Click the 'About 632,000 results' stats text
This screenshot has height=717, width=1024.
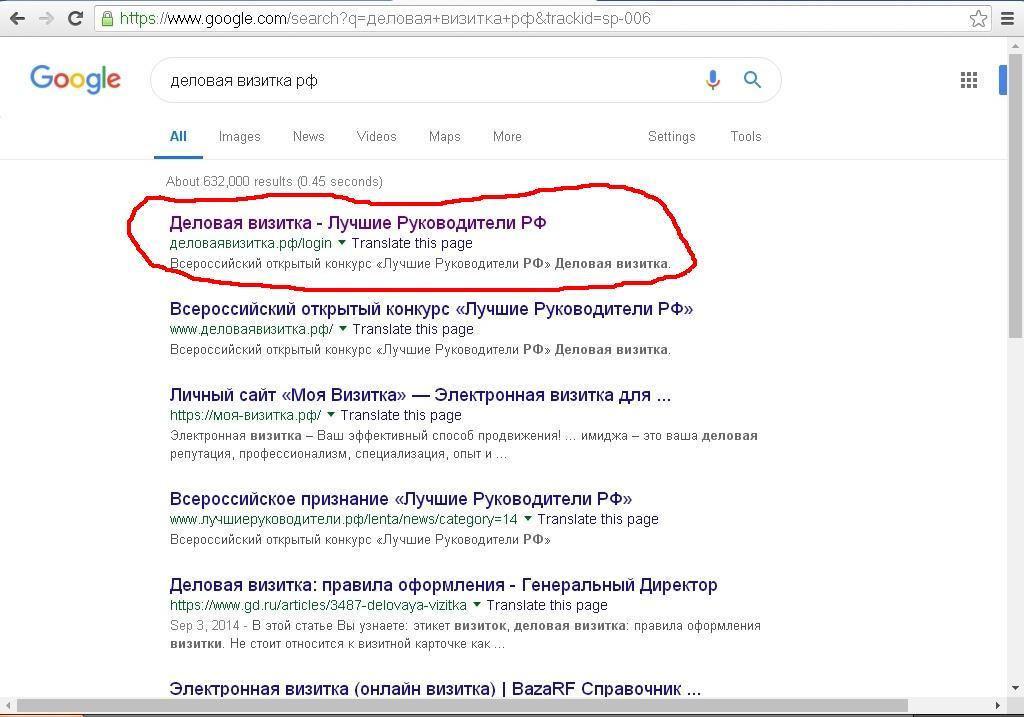pos(274,182)
